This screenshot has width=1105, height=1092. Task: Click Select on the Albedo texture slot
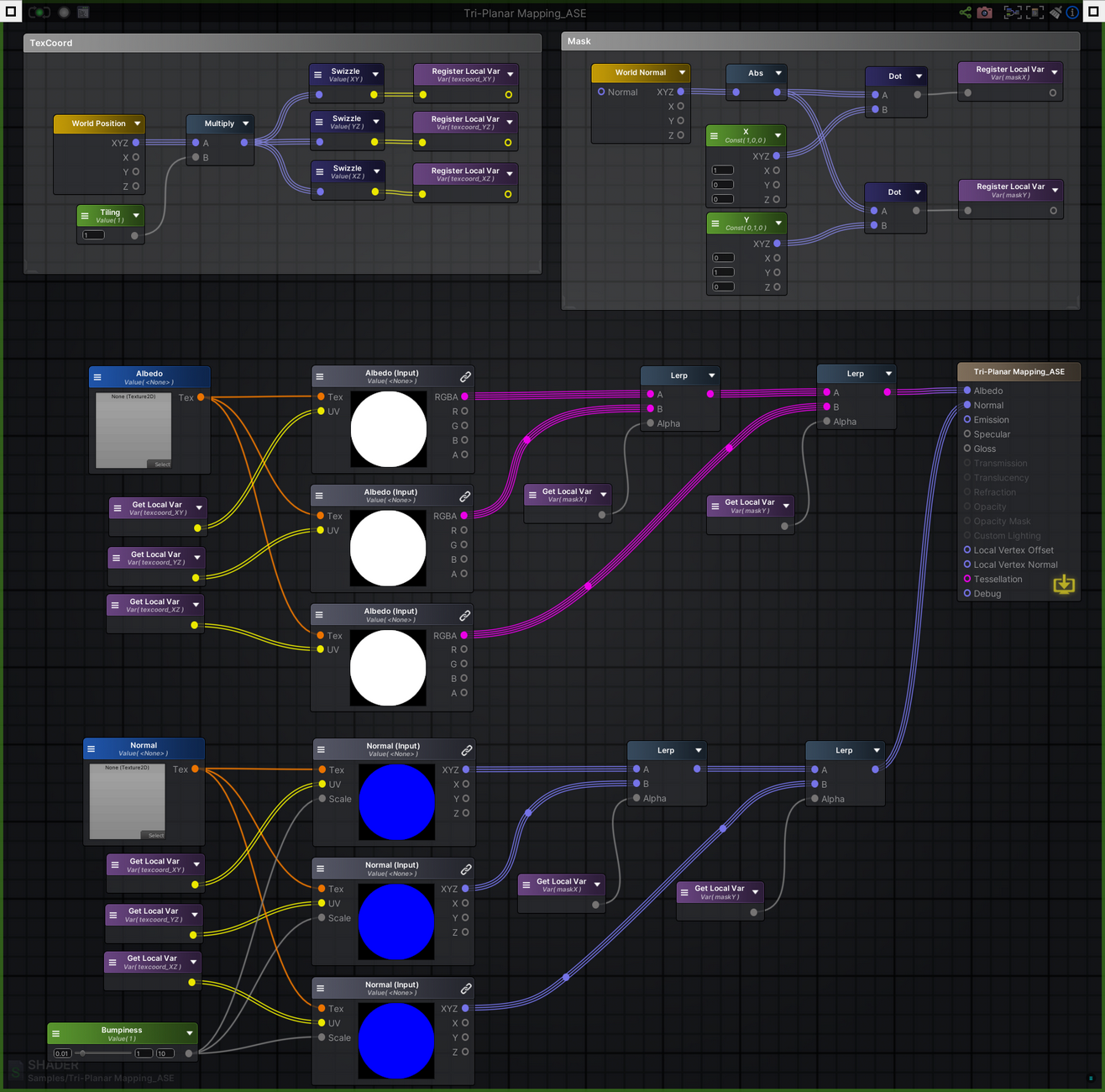point(161,465)
